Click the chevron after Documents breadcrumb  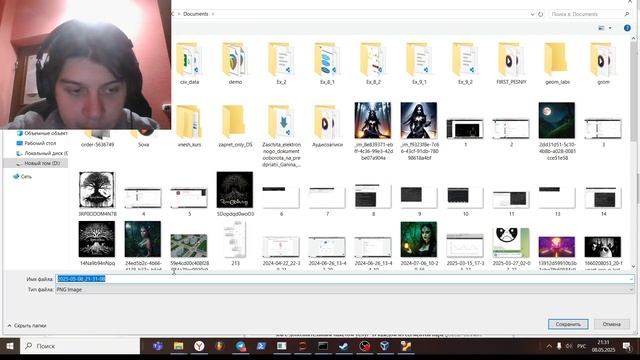point(213,14)
